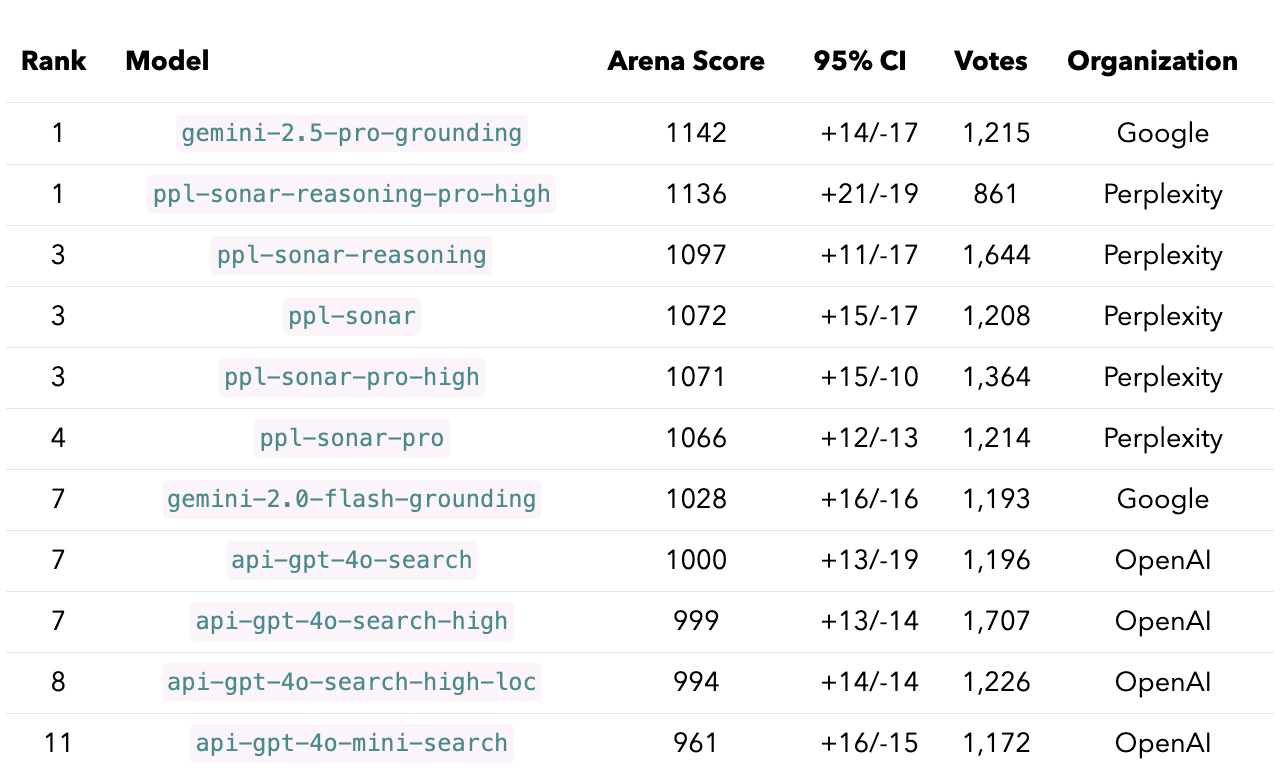Image resolution: width=1280 pixels, height=774 pixels.
Task: Click the Model column header
Action: click(167, 61)
